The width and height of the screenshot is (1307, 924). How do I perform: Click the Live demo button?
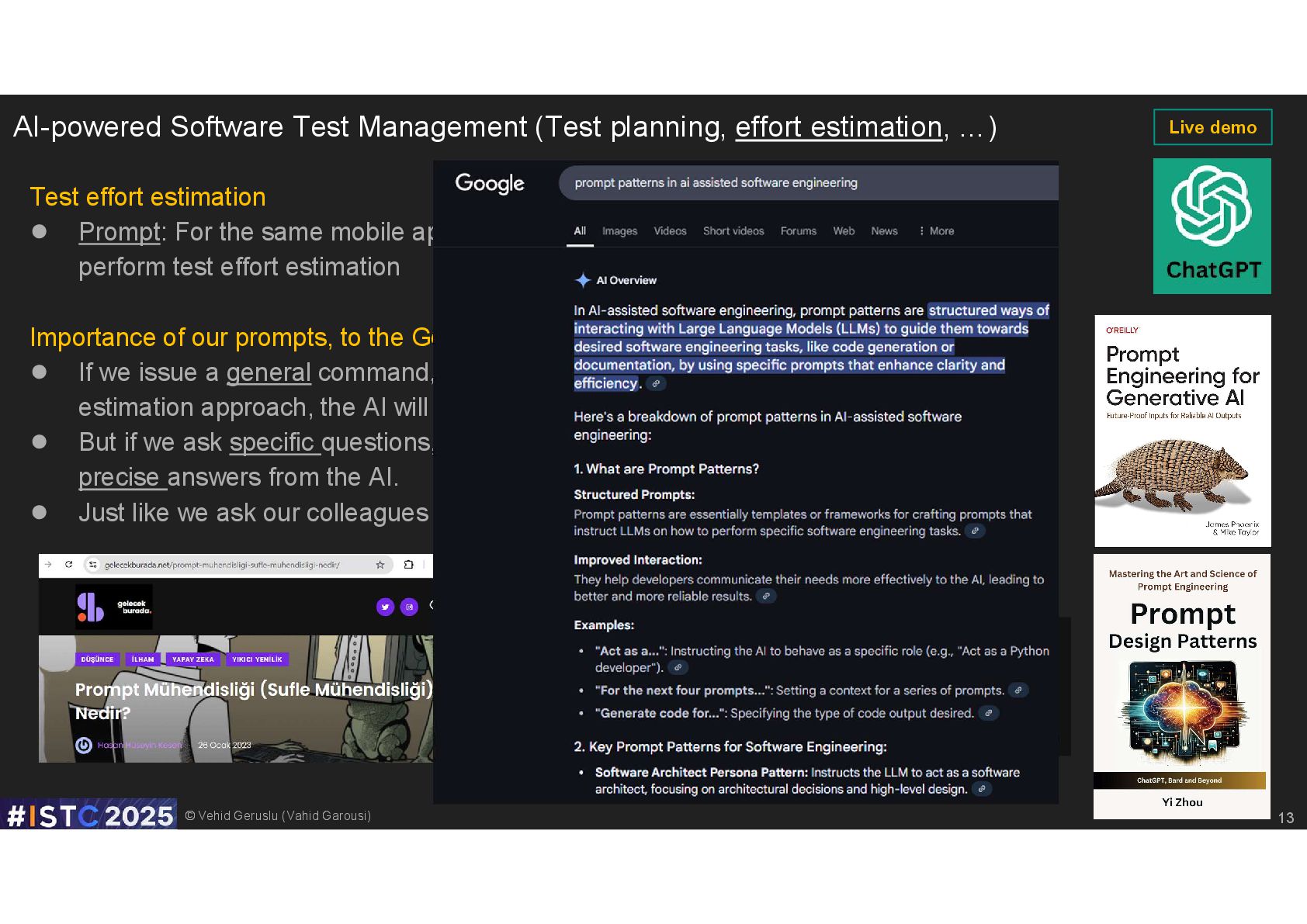(1212, 127)
